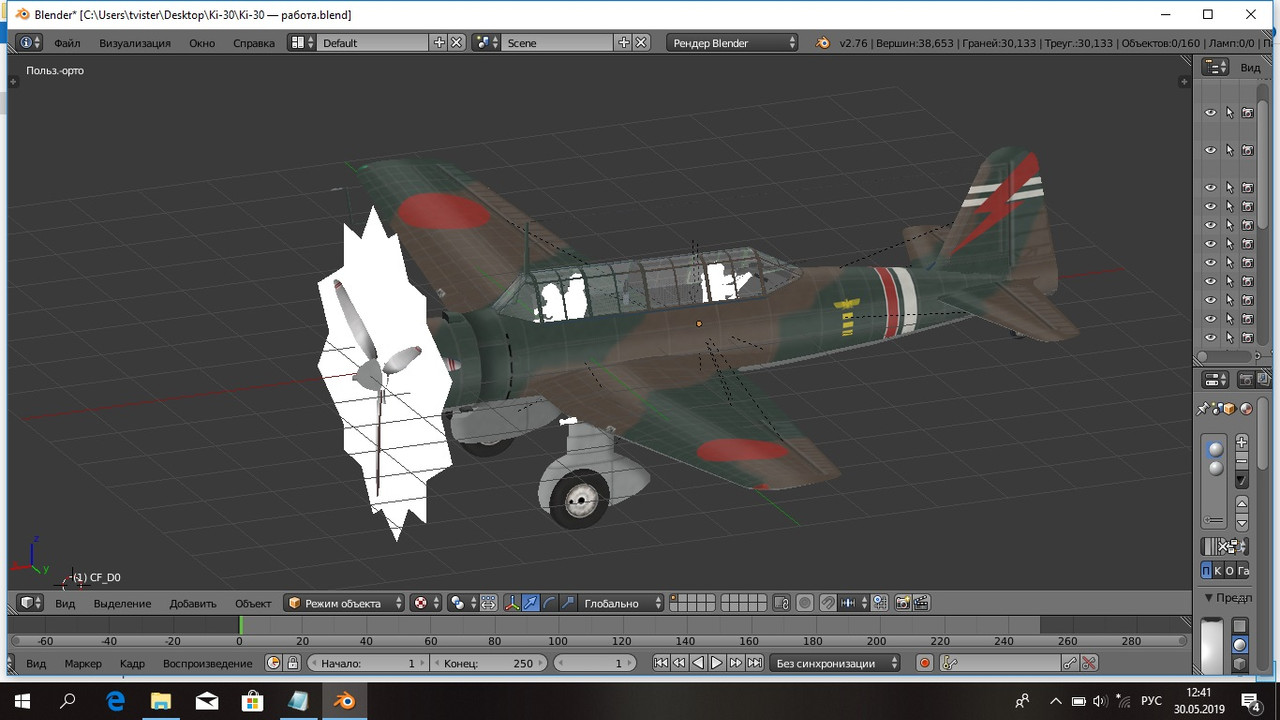Click the translate manipulator arrow icon
The height and width of the screenshot is (720, 1280).
[531, 603]
